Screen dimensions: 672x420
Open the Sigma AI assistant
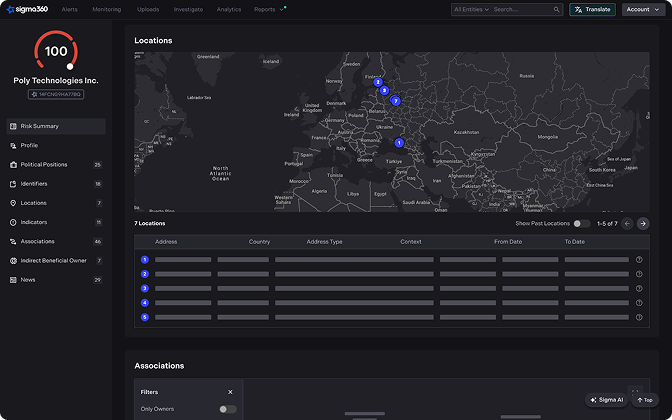tap(606, 399)
